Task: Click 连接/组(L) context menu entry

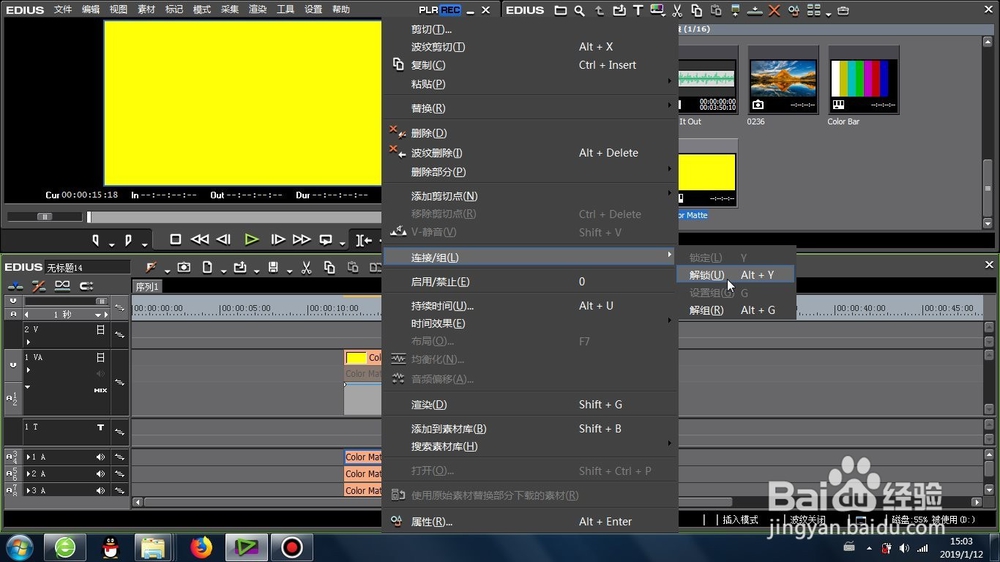Action: click(x=529, y=257)
